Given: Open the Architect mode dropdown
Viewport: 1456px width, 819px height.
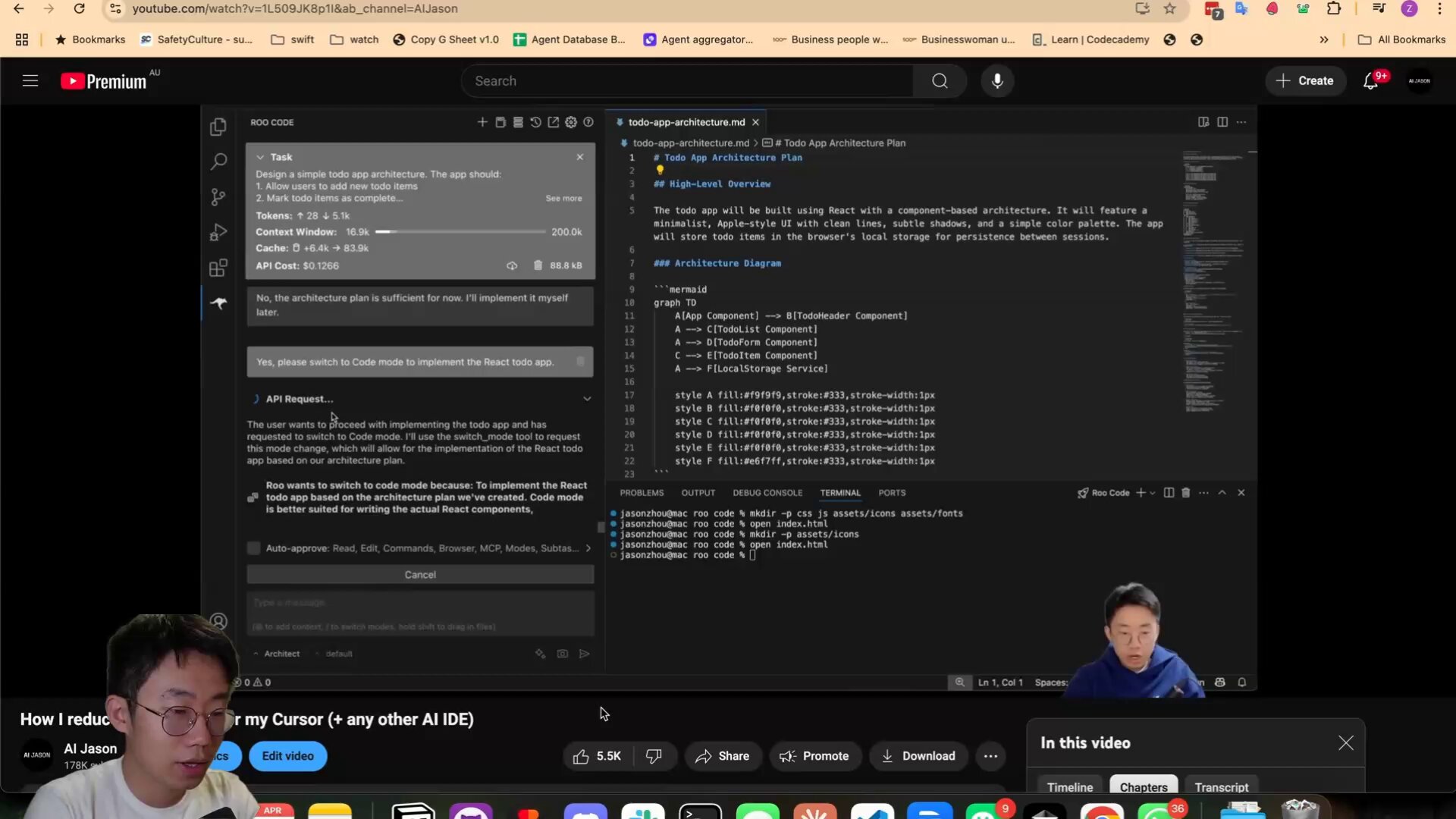Looking at the screenshot, I should [277, 654].
